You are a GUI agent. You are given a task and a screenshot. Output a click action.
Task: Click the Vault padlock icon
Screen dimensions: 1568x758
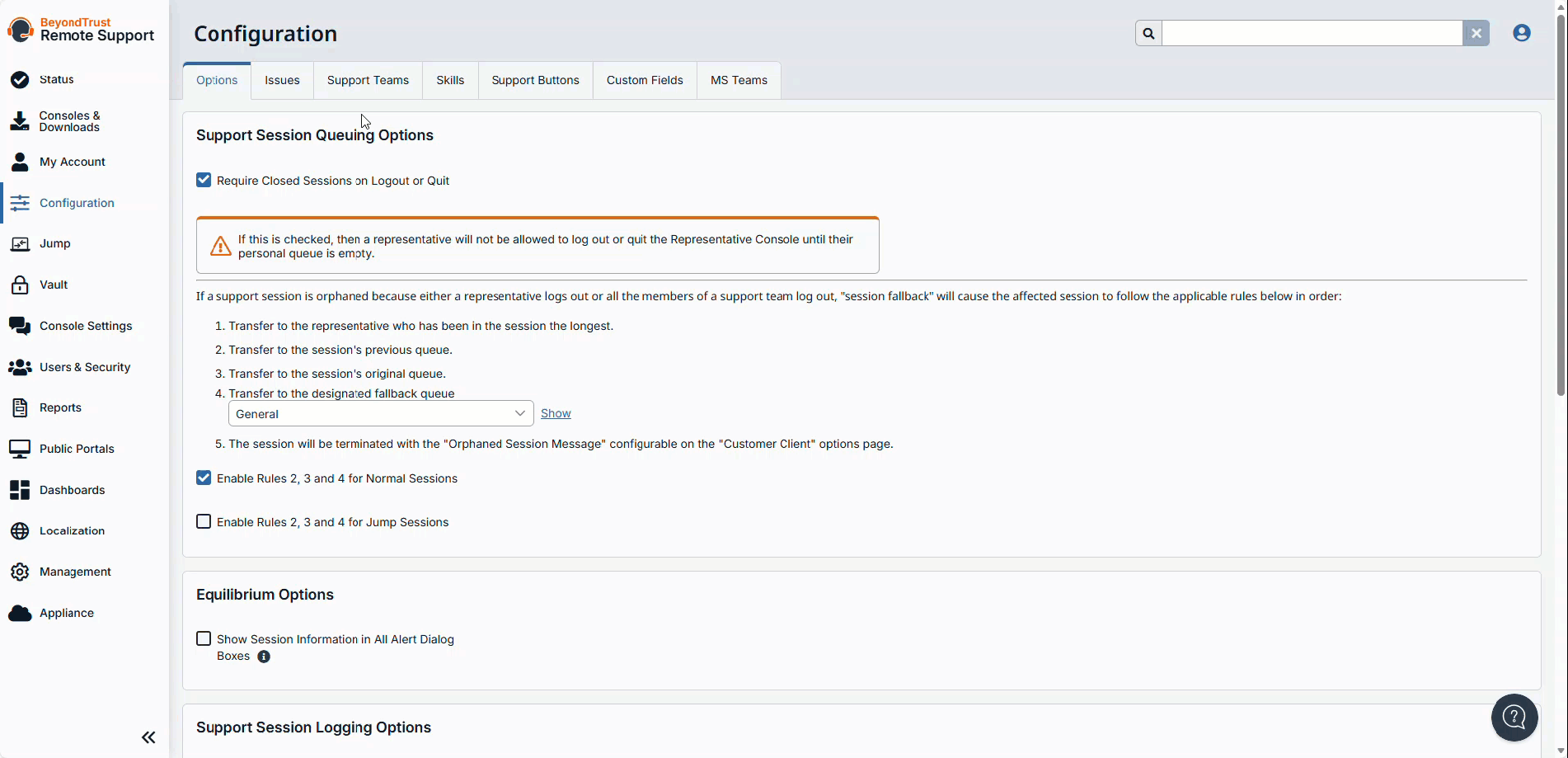click(x=20, y=285)
